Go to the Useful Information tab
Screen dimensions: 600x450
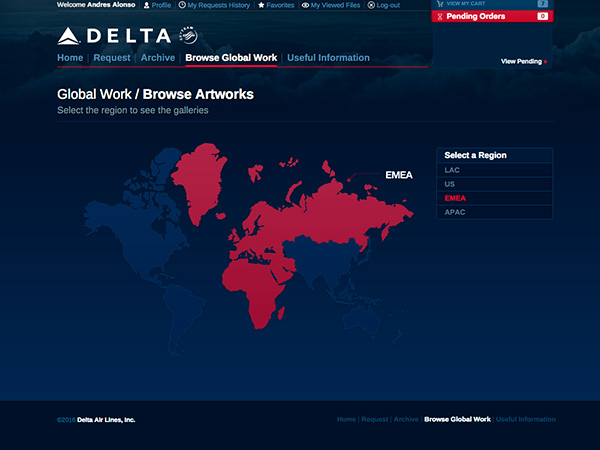(328, 58)
